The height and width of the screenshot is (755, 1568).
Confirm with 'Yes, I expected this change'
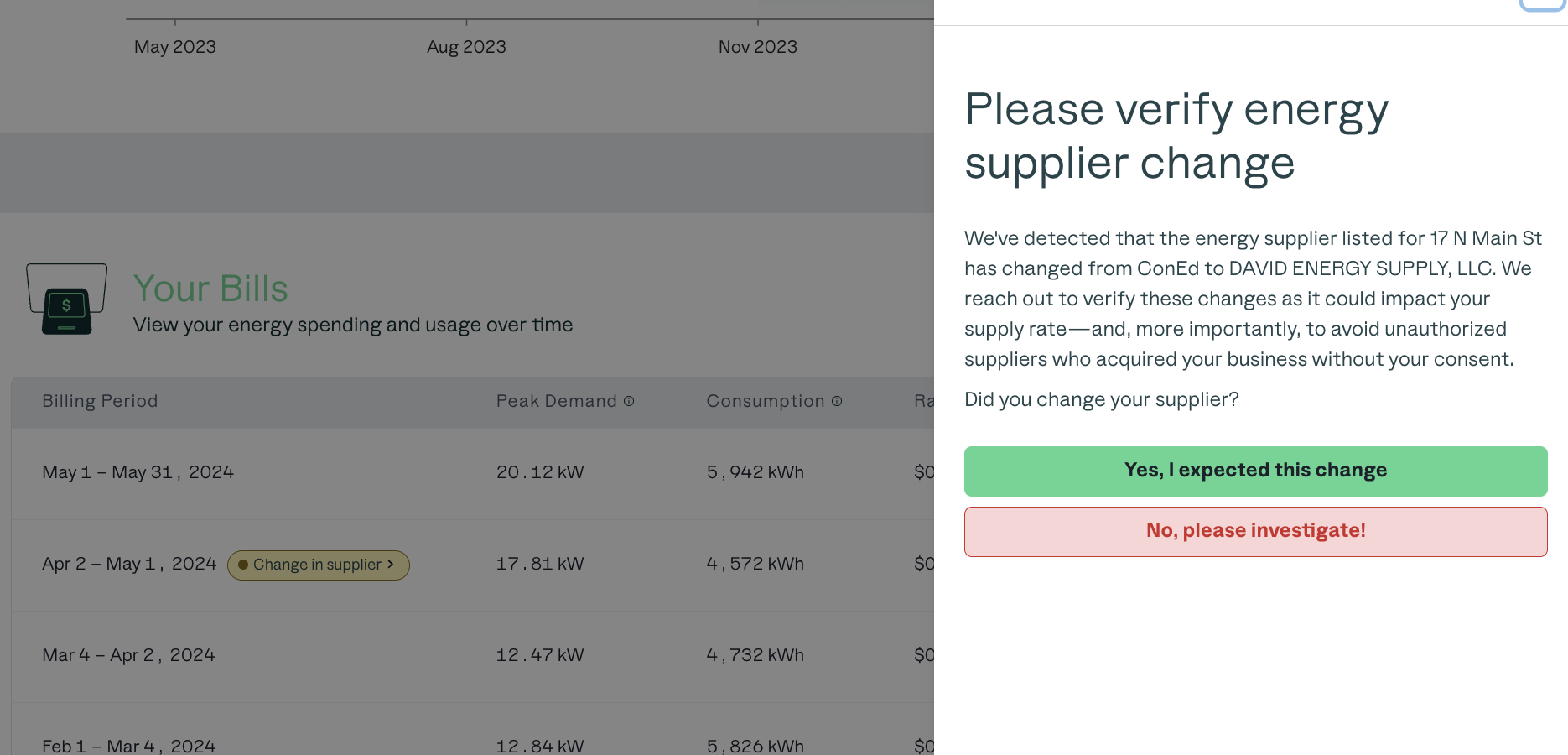1255,471
